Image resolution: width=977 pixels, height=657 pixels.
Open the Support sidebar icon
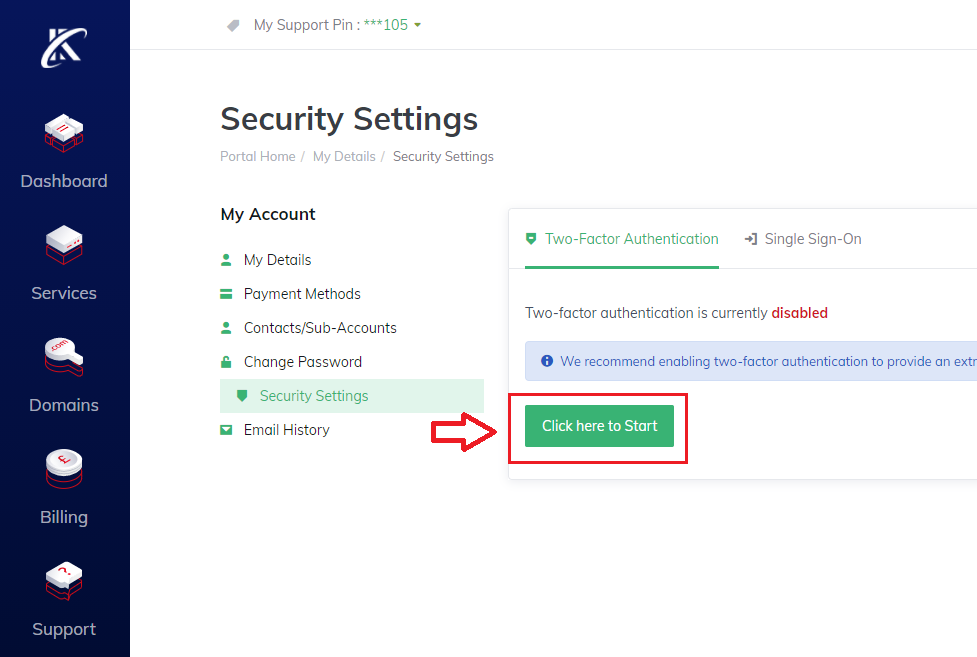64,583
